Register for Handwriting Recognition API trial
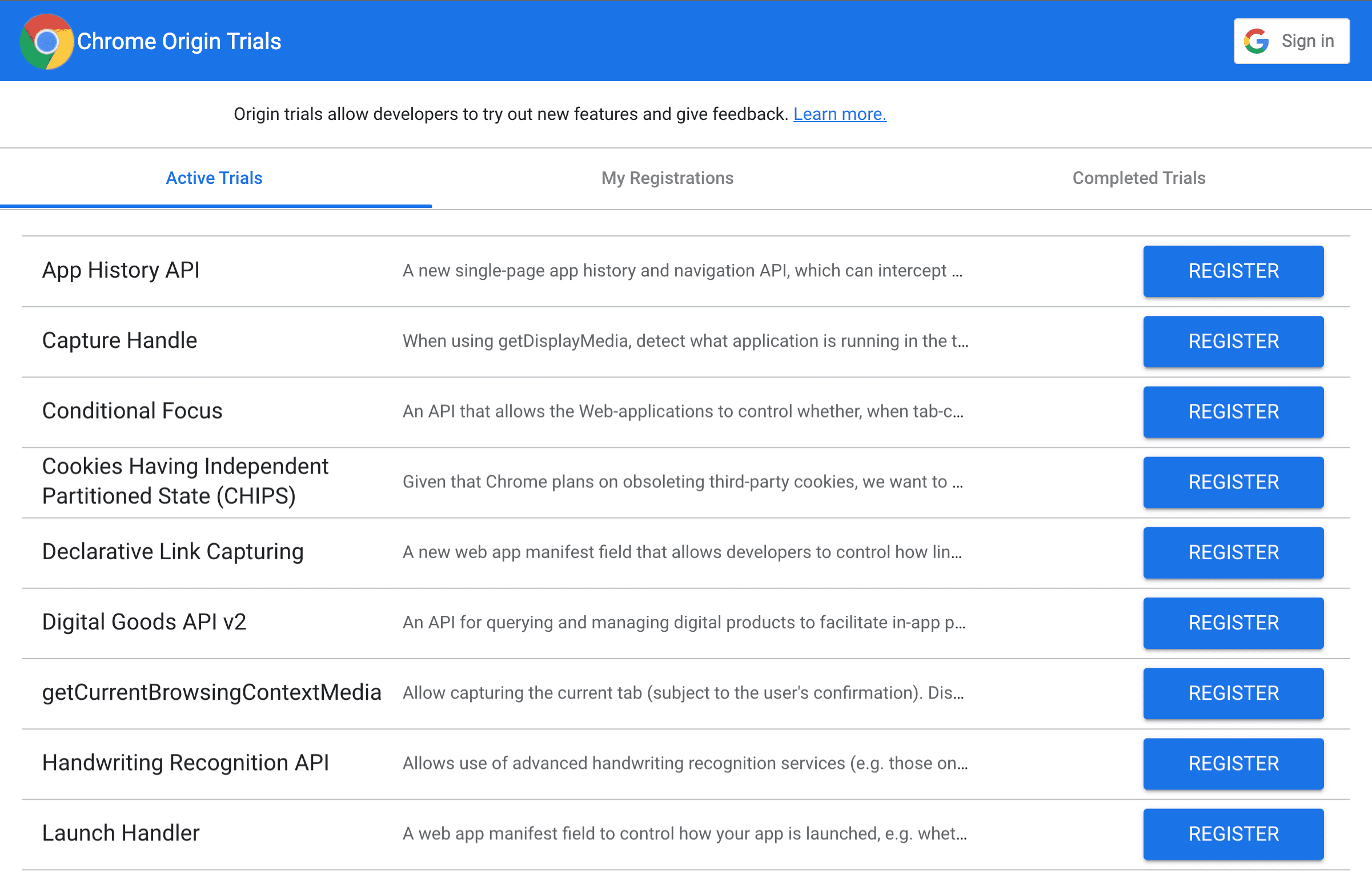This screenshot has width=1372, height=874. 1233,763
